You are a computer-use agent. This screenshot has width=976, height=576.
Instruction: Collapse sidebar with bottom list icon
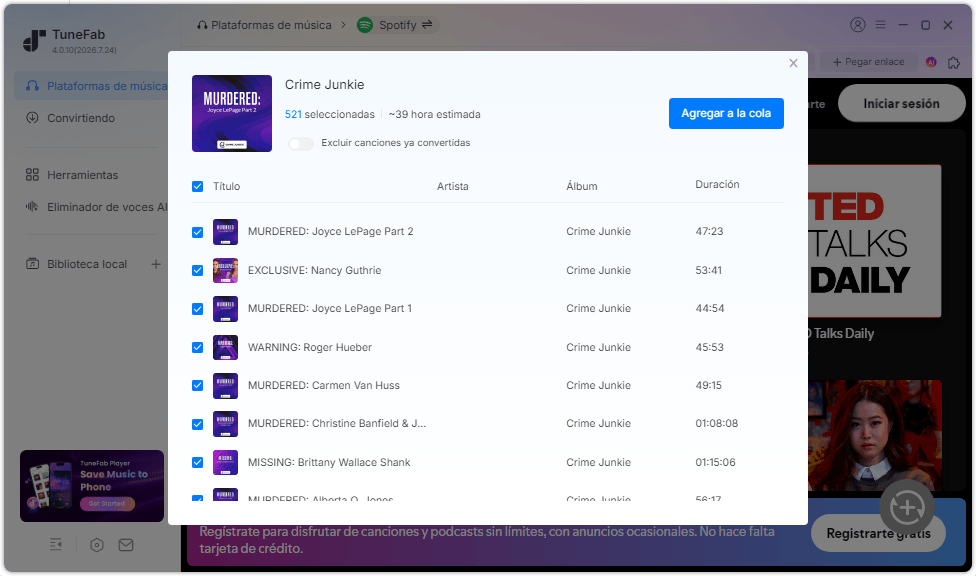click(55, 545)
